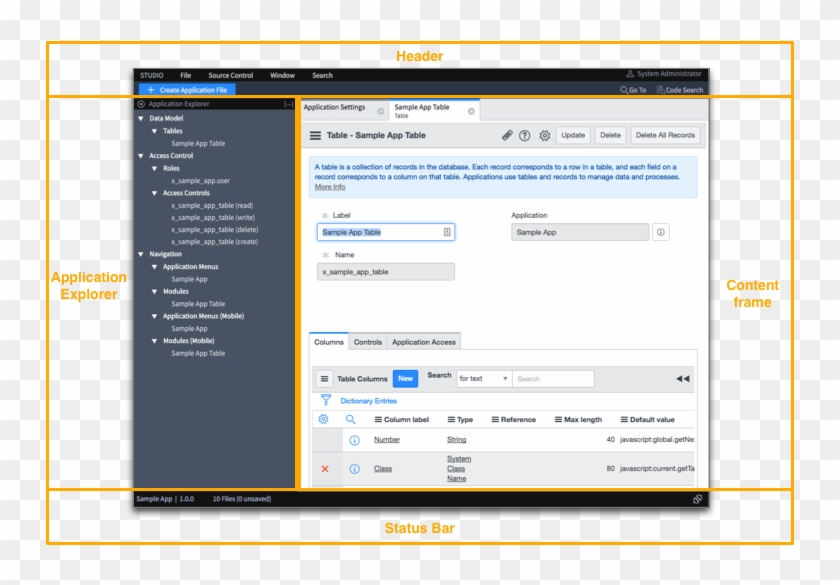Open Go To search in header

[x=633, y=90]
